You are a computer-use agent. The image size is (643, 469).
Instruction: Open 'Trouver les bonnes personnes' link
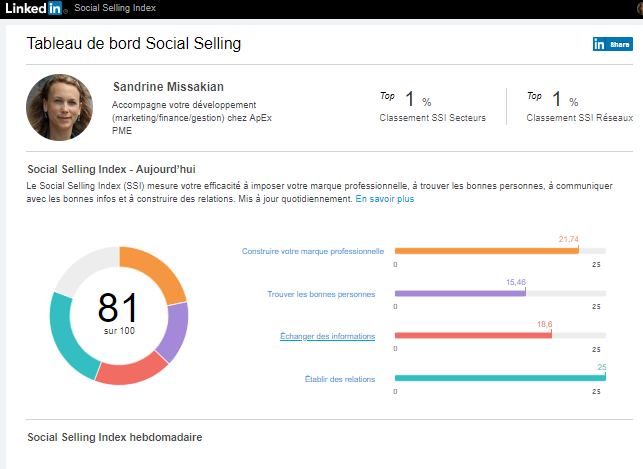pyautogui.click(x=321, y=294)
